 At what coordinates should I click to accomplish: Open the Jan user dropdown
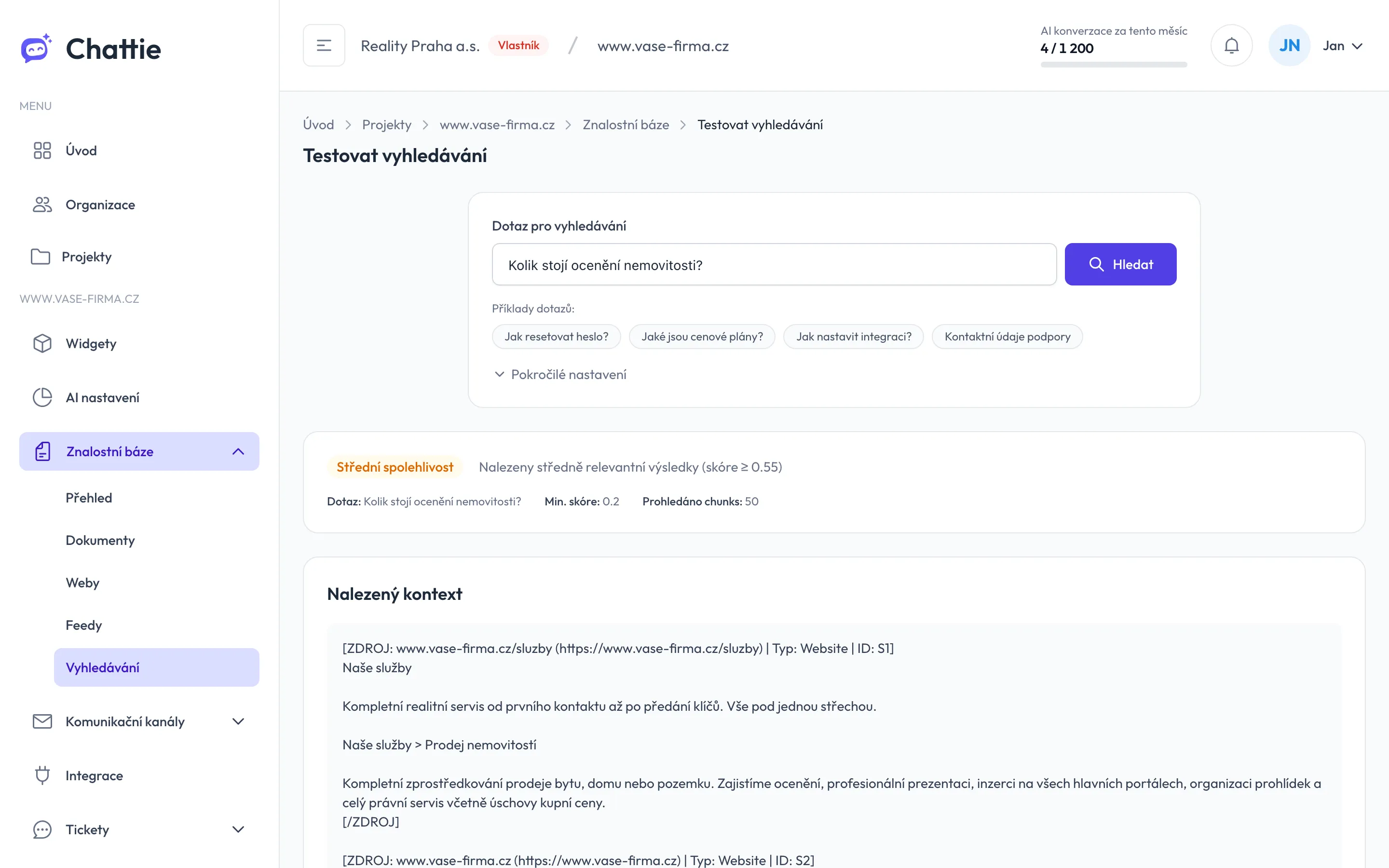[x=1343, y=46]
